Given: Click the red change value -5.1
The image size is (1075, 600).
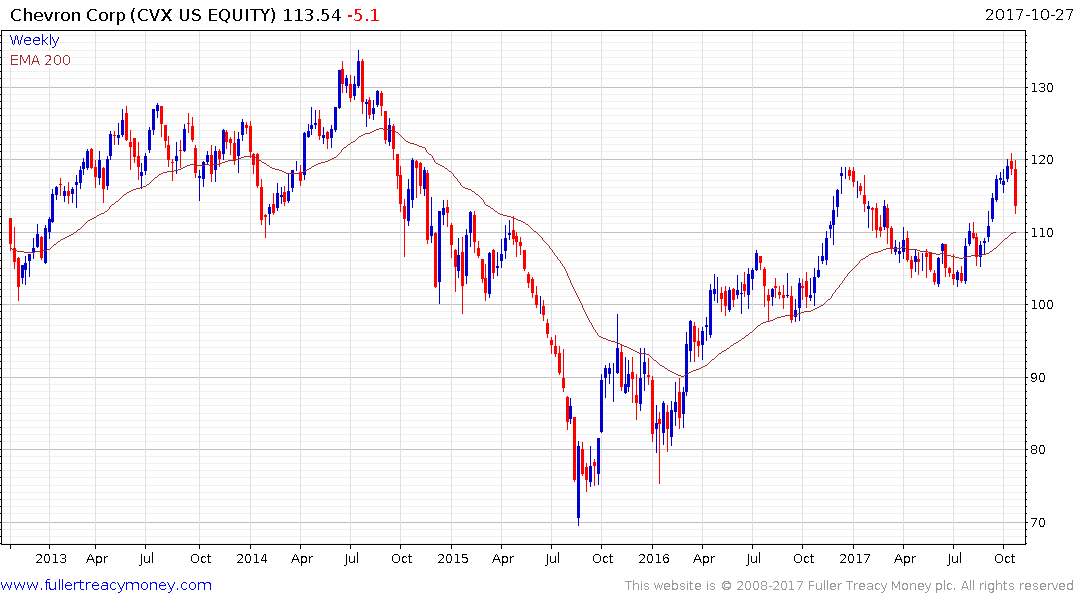Looking at the screenshot, I should [363, 15].
